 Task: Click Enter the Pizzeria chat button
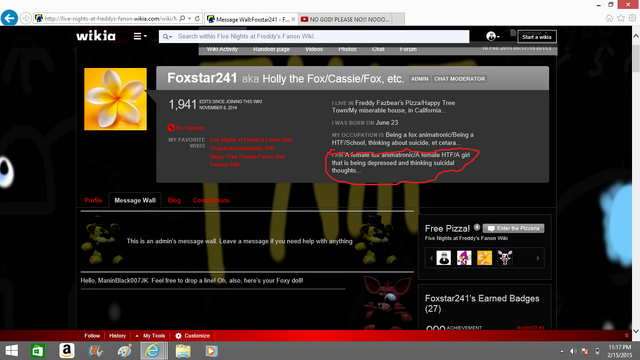513,229
